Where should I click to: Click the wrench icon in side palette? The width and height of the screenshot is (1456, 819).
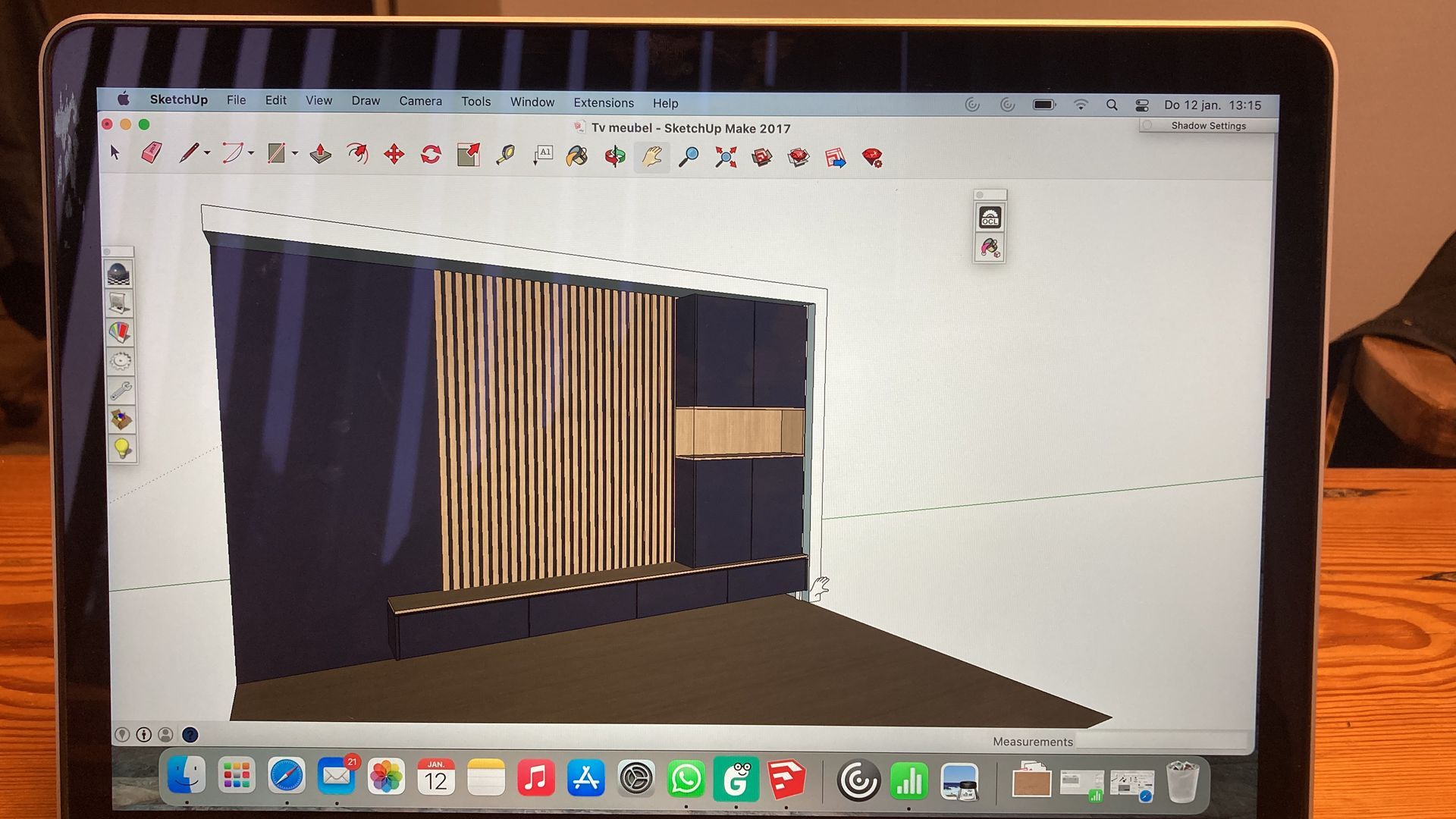point(121,391)
